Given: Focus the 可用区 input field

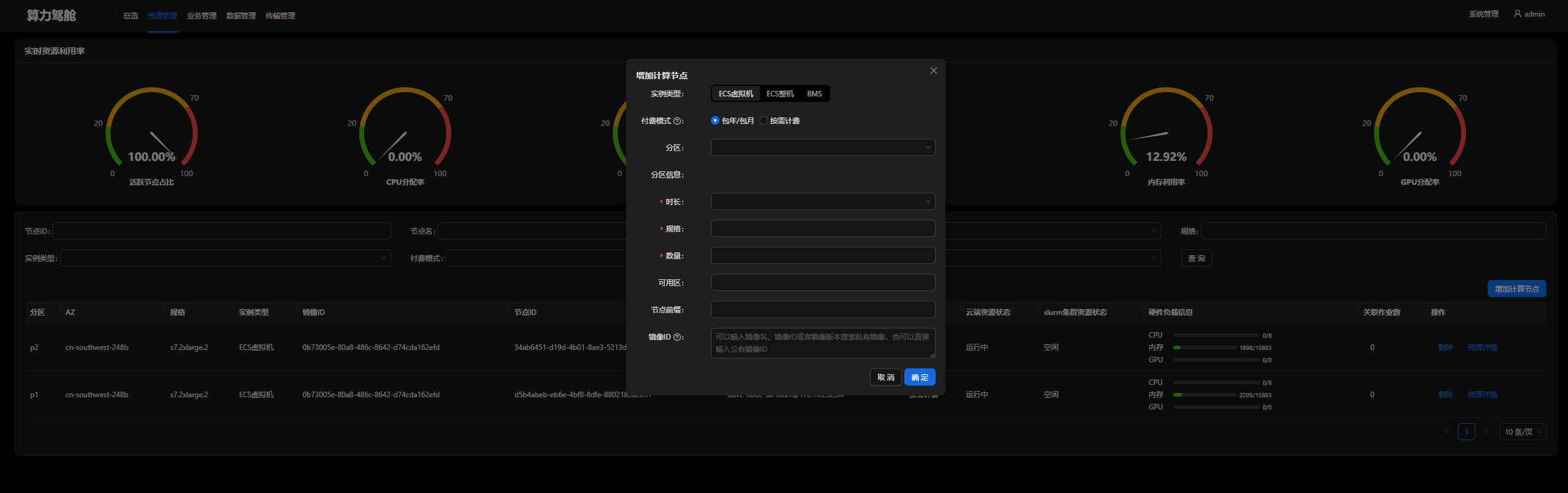Looking at the screenshot, I should click(x=823, y=282).
